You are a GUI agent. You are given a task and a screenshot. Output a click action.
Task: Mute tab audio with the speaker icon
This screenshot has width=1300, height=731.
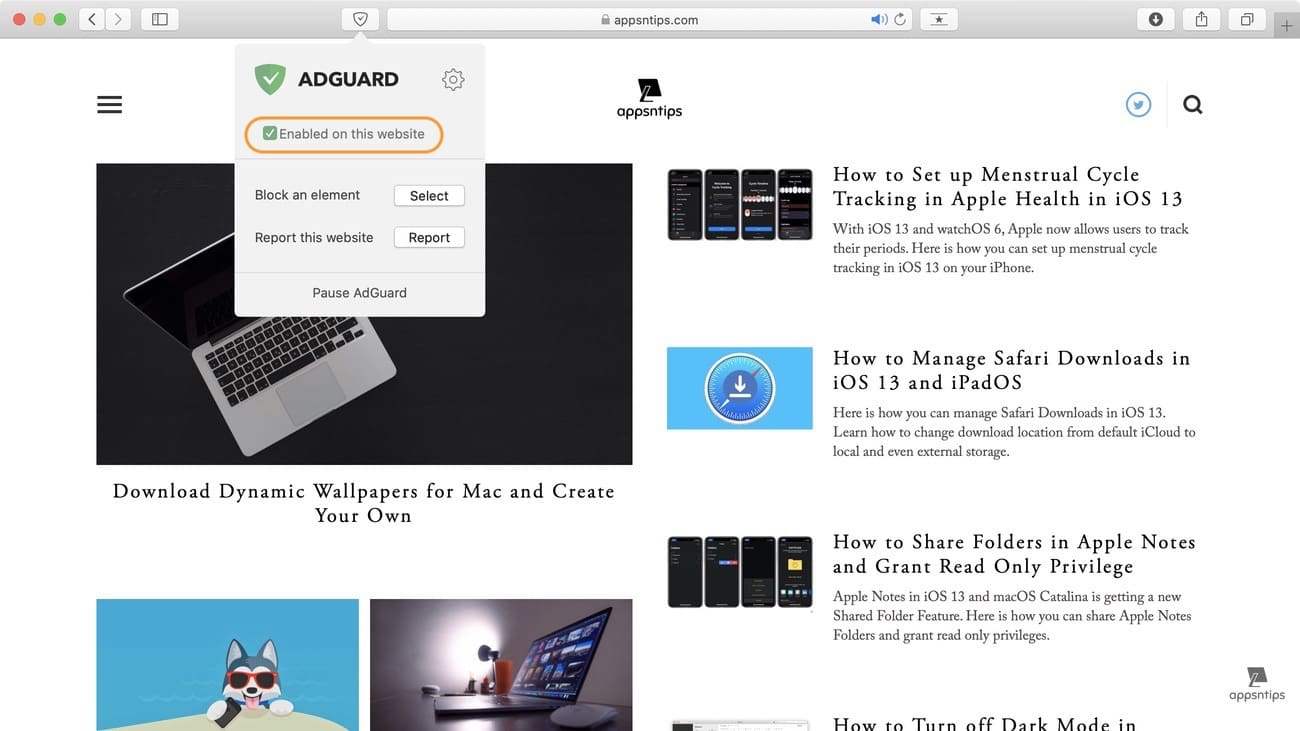pos(877,18)
